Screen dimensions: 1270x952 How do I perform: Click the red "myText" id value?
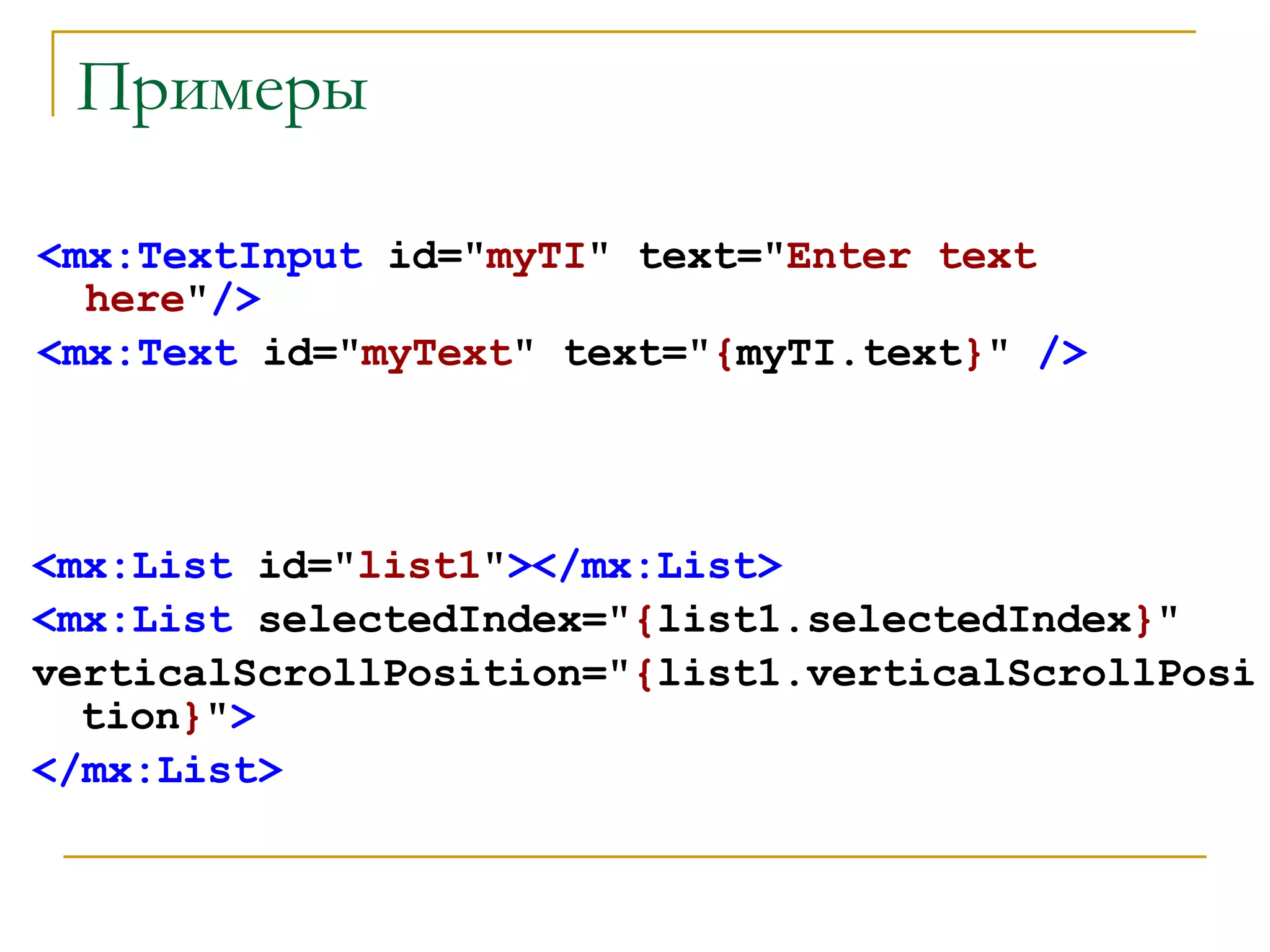point(437,355)
